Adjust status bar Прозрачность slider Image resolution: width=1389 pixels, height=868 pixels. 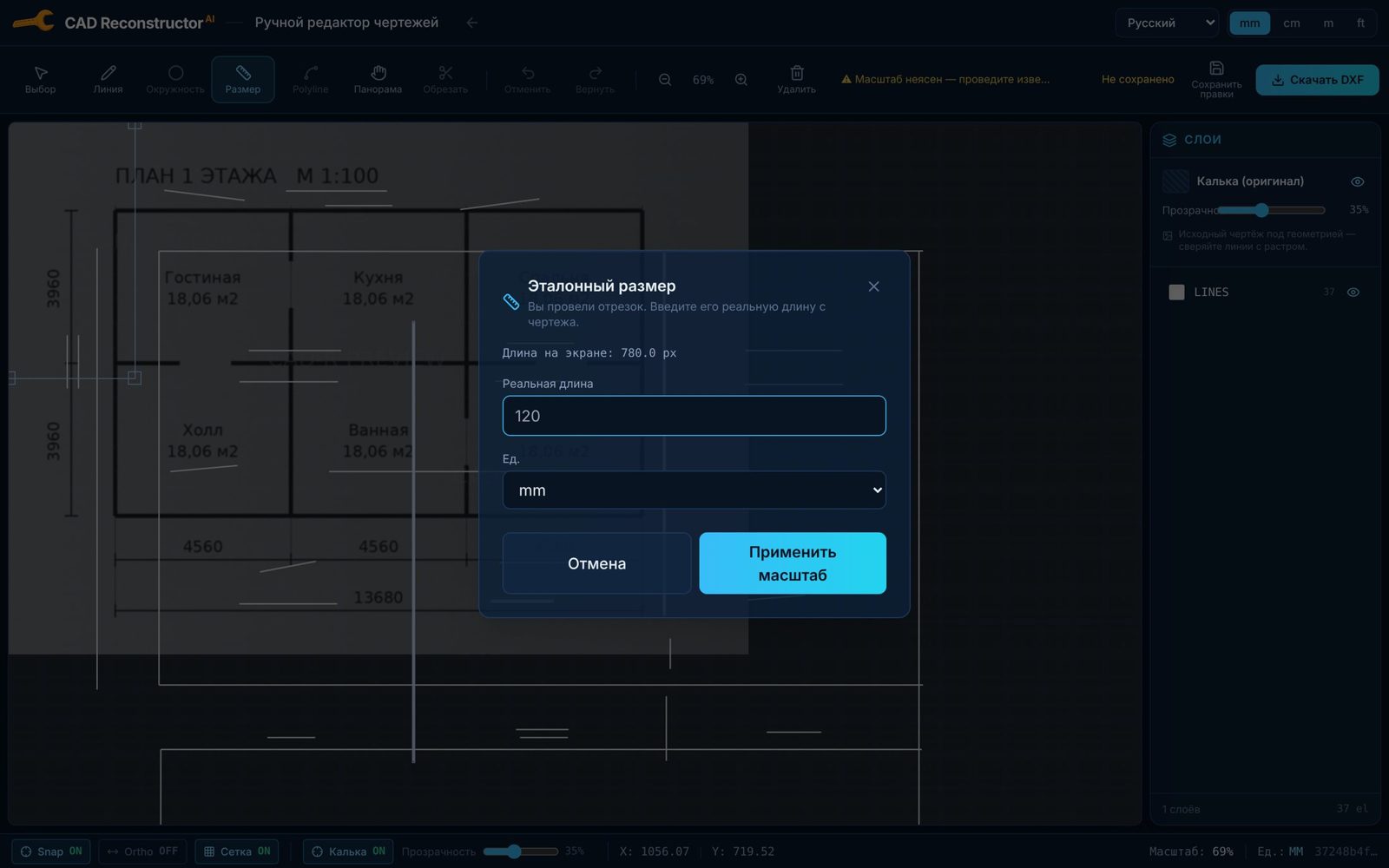coord(520,852)
